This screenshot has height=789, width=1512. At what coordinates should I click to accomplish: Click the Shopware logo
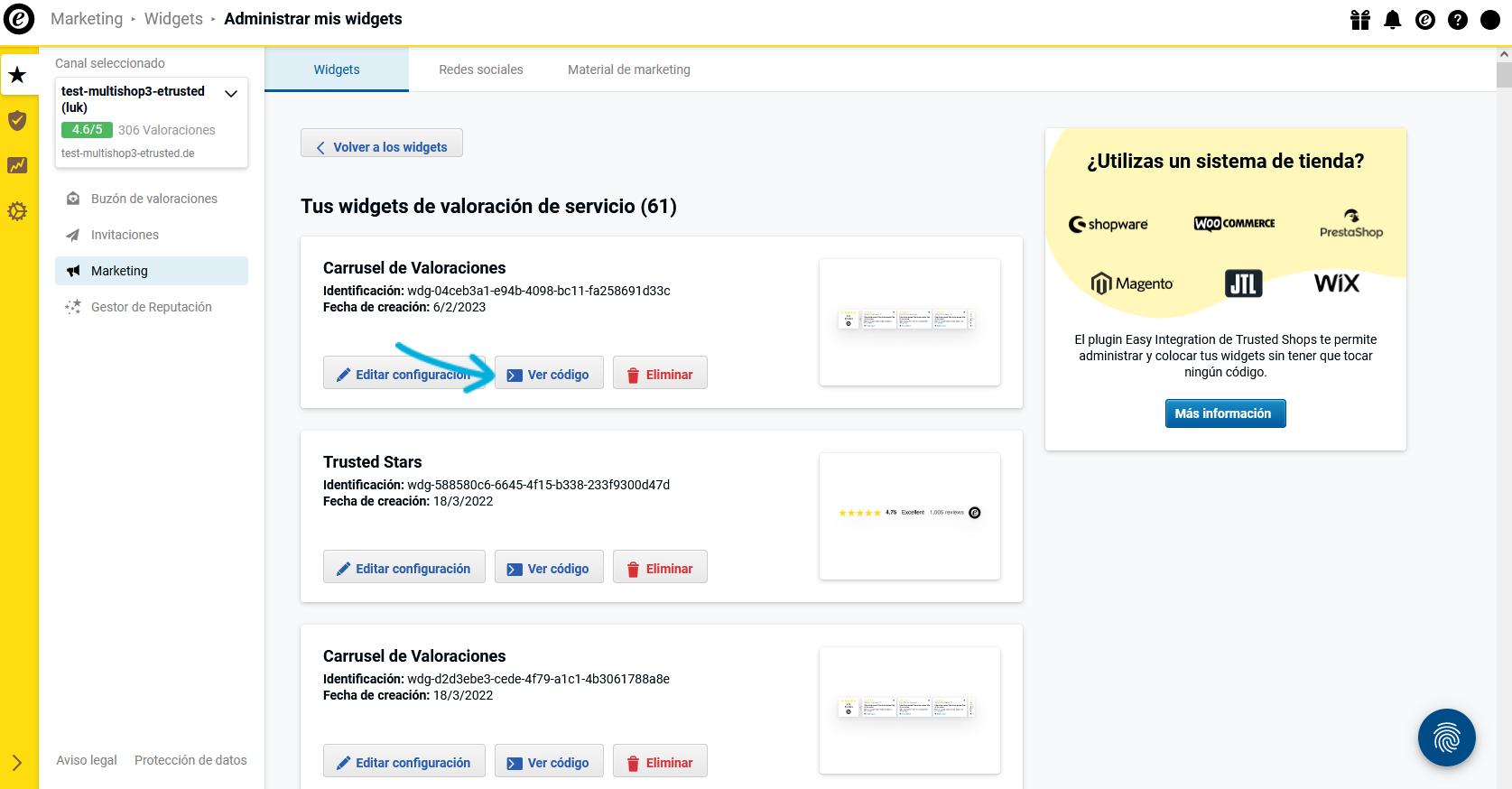[x=1108, y=224]
